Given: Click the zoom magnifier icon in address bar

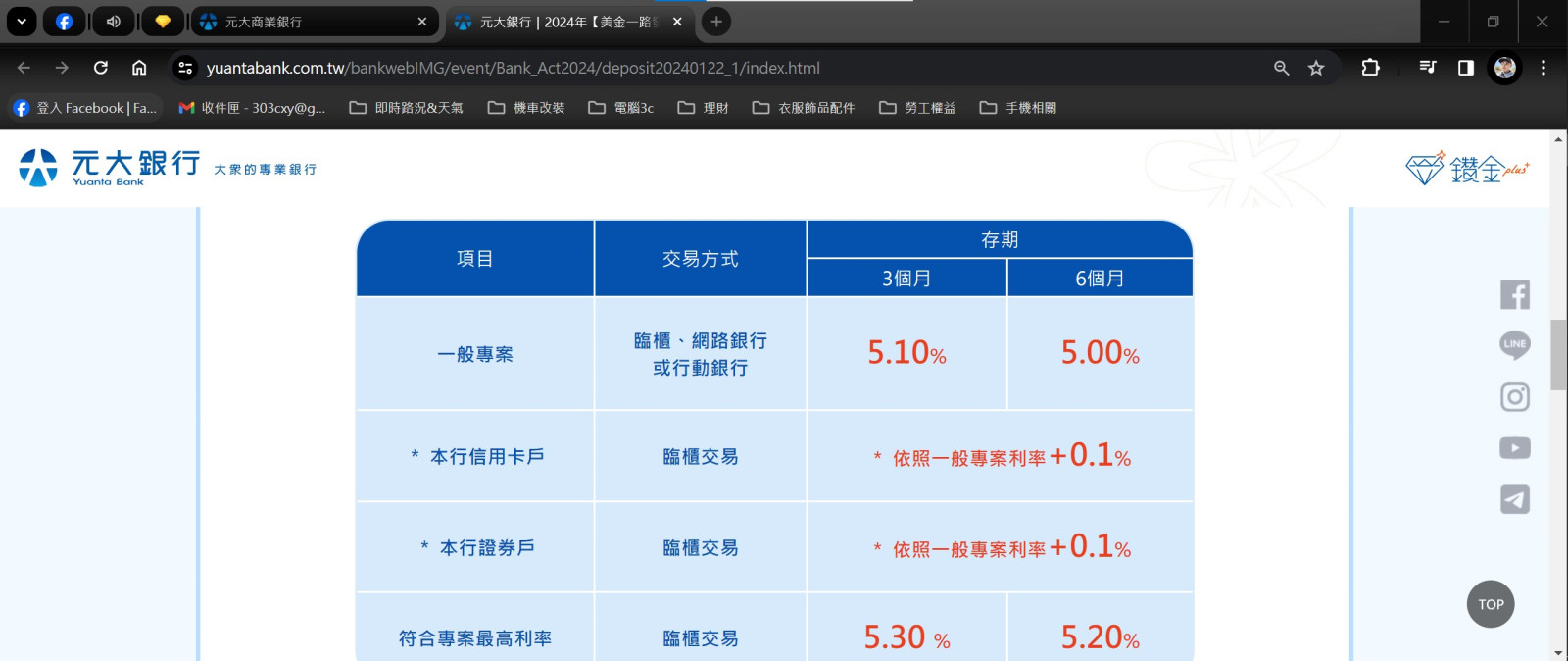Looking at the screenshot, I should [x=1281, y=68].
